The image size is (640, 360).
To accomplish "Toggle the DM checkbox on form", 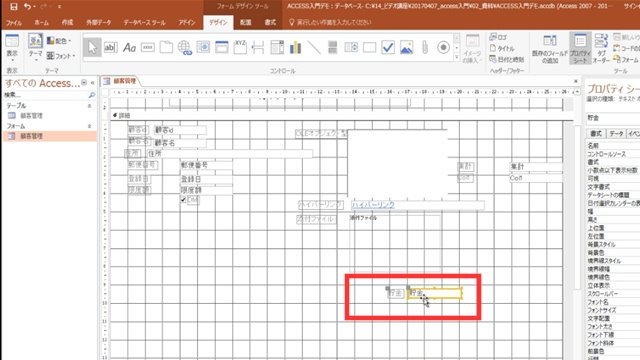I will click(183, 200).
